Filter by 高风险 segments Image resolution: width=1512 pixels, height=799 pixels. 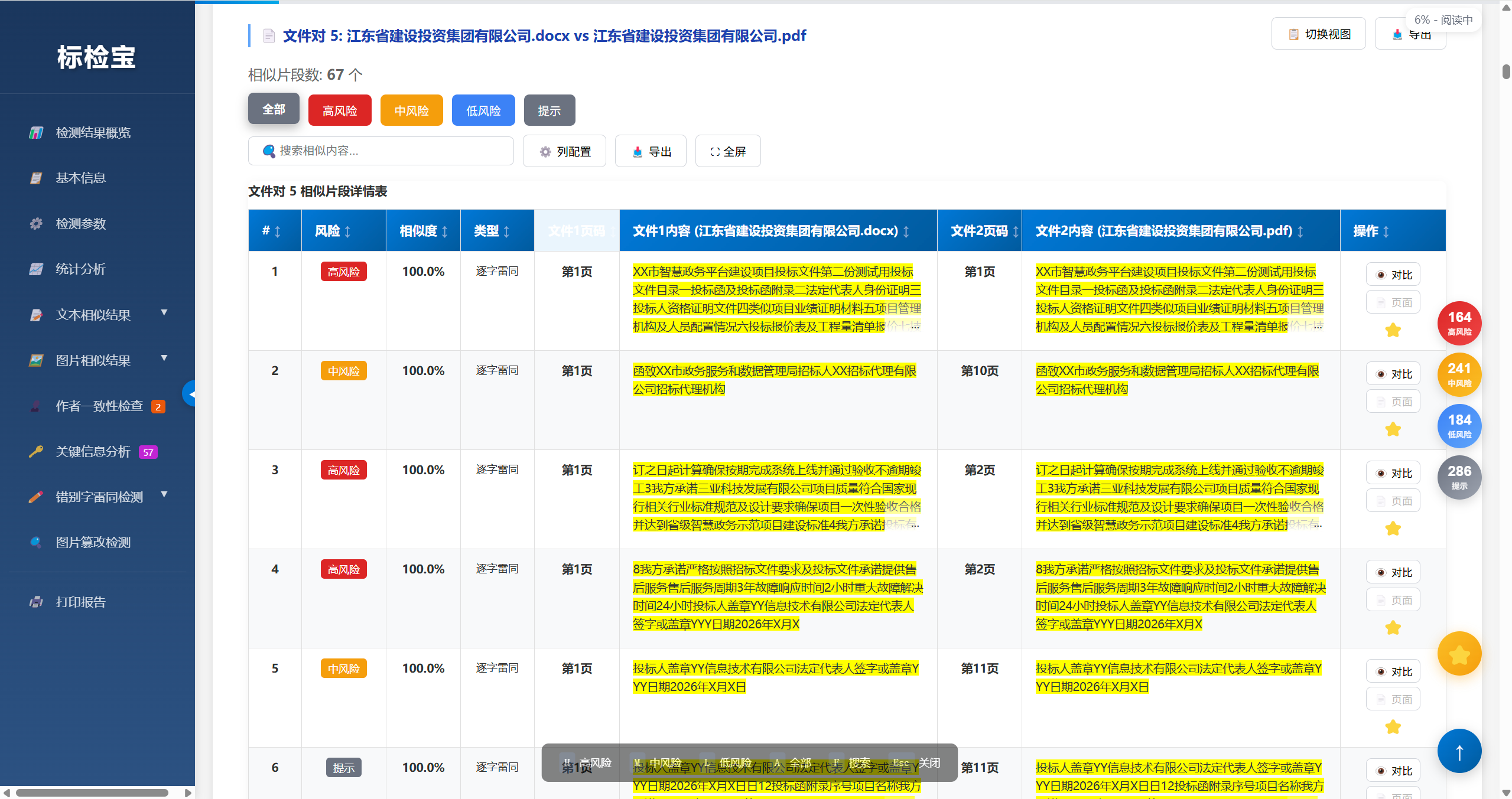click(340, 110)
